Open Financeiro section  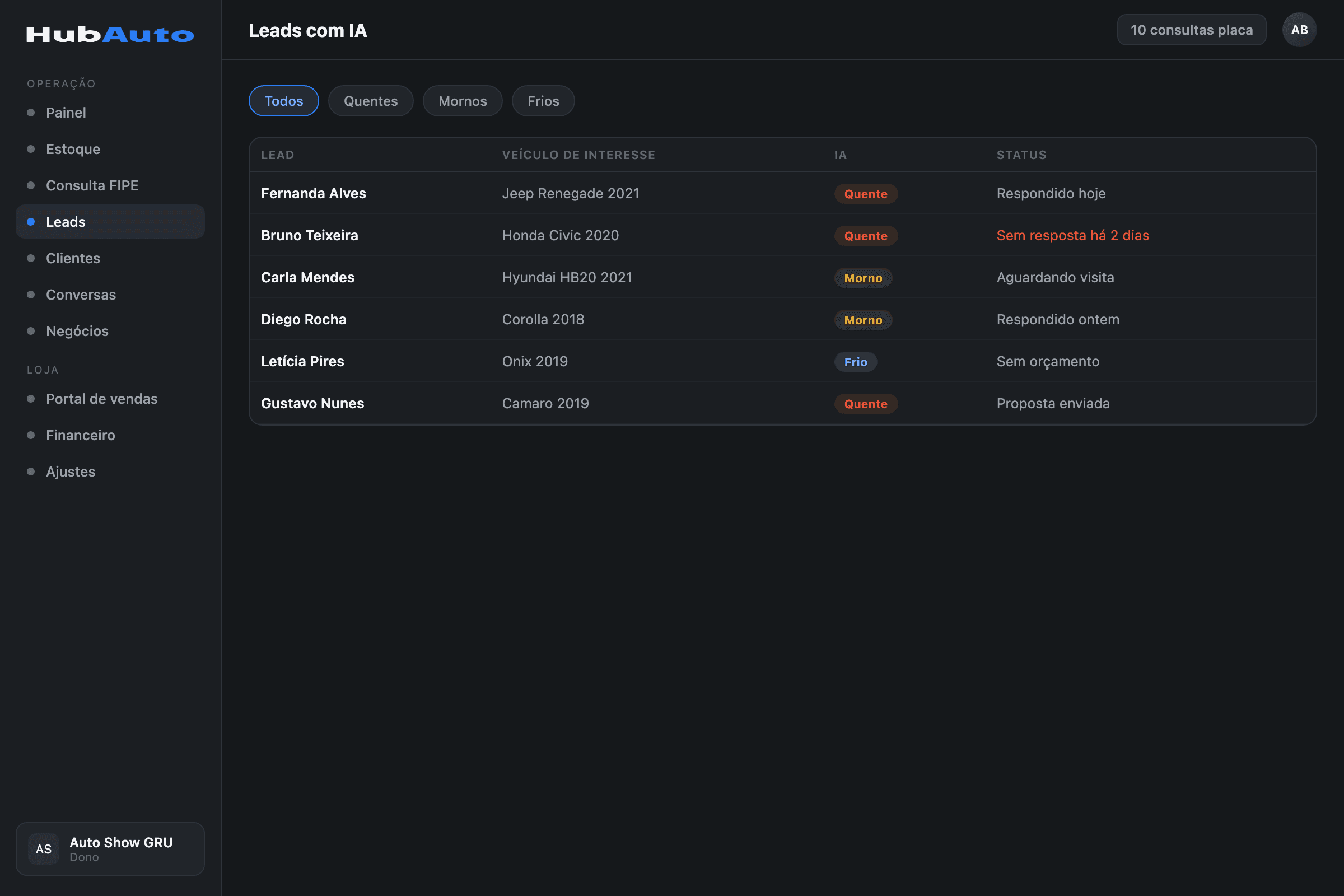[x=110, y=435]
